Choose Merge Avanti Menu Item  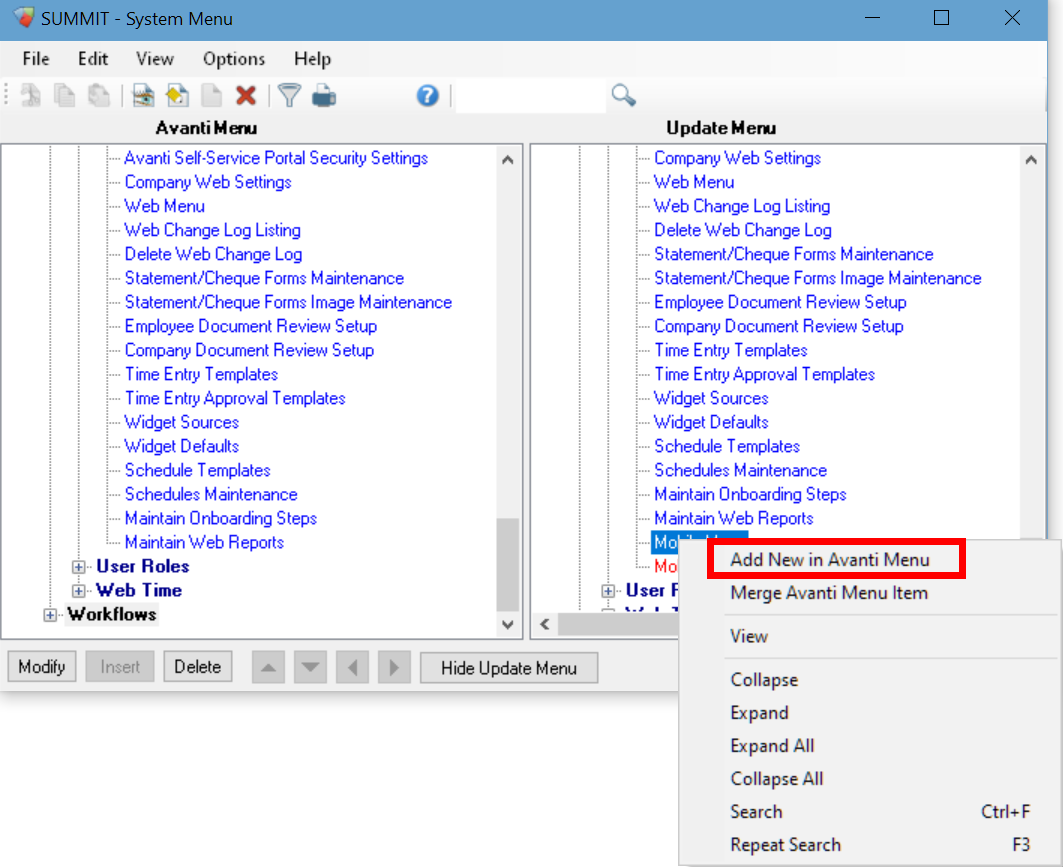pos(829,593)
